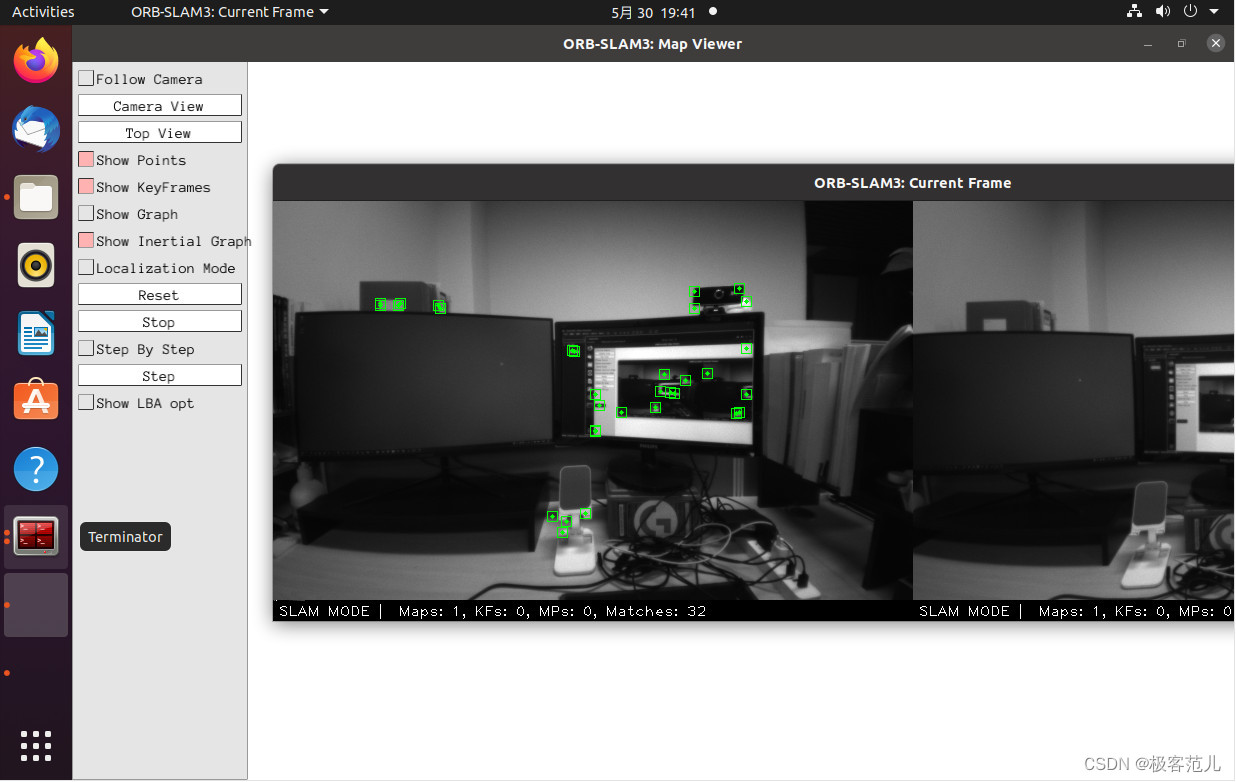Click the right 'SLAM MODE' status text
Screen dimensions: 1236x782
pos(964,611)
